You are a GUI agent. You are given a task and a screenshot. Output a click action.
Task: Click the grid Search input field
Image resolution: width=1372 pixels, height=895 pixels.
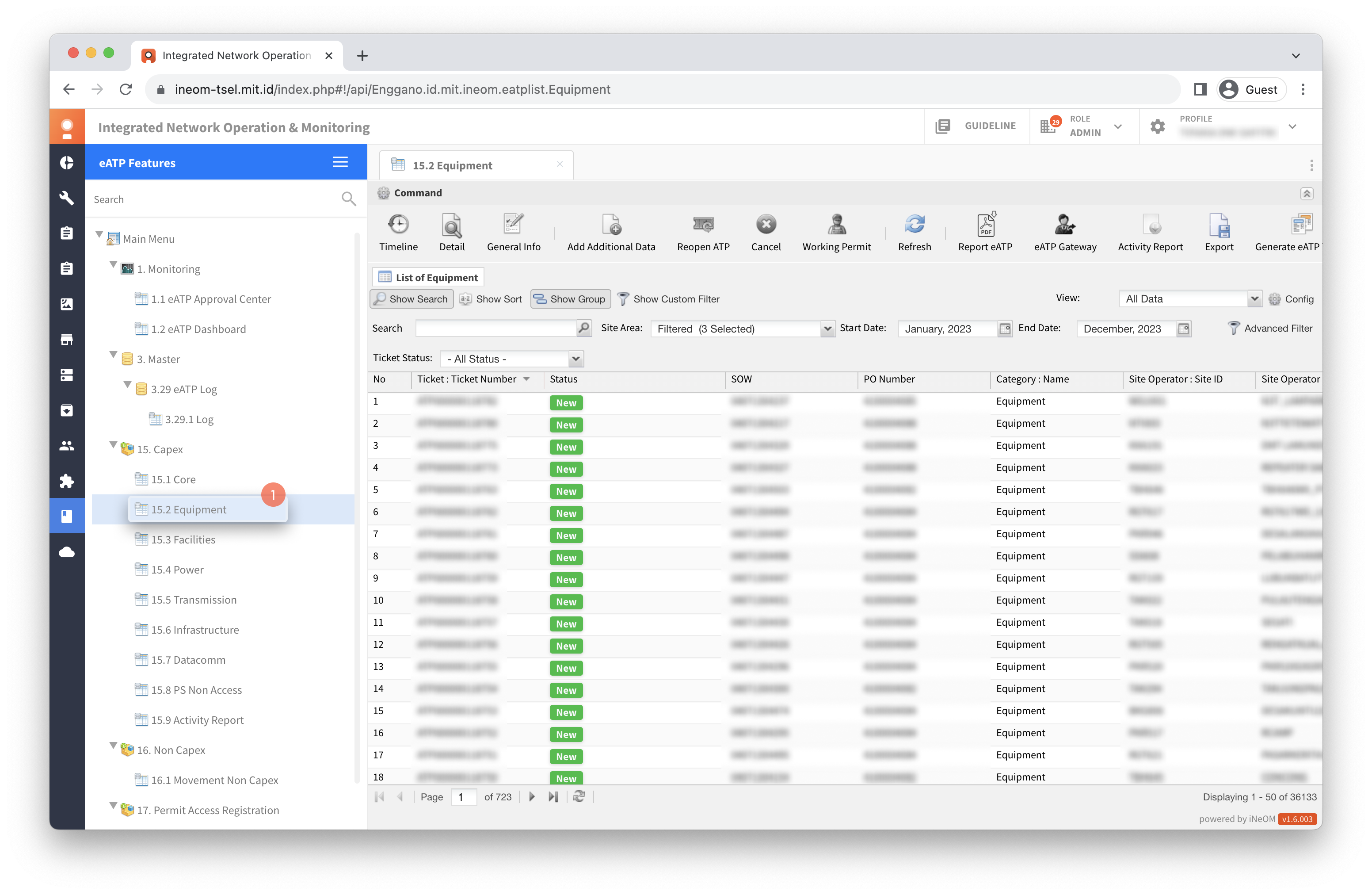tap(496, 328)
